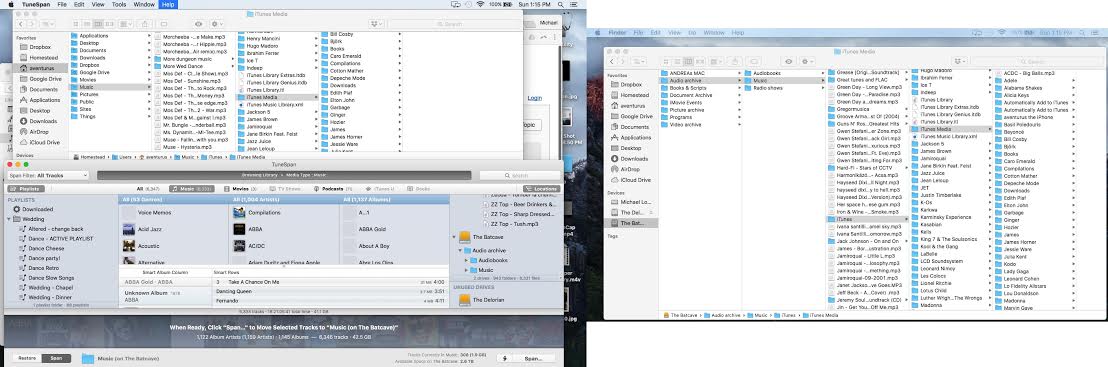Click search field in right Finder window
1108x367 pixels.
pos(1037,62)
